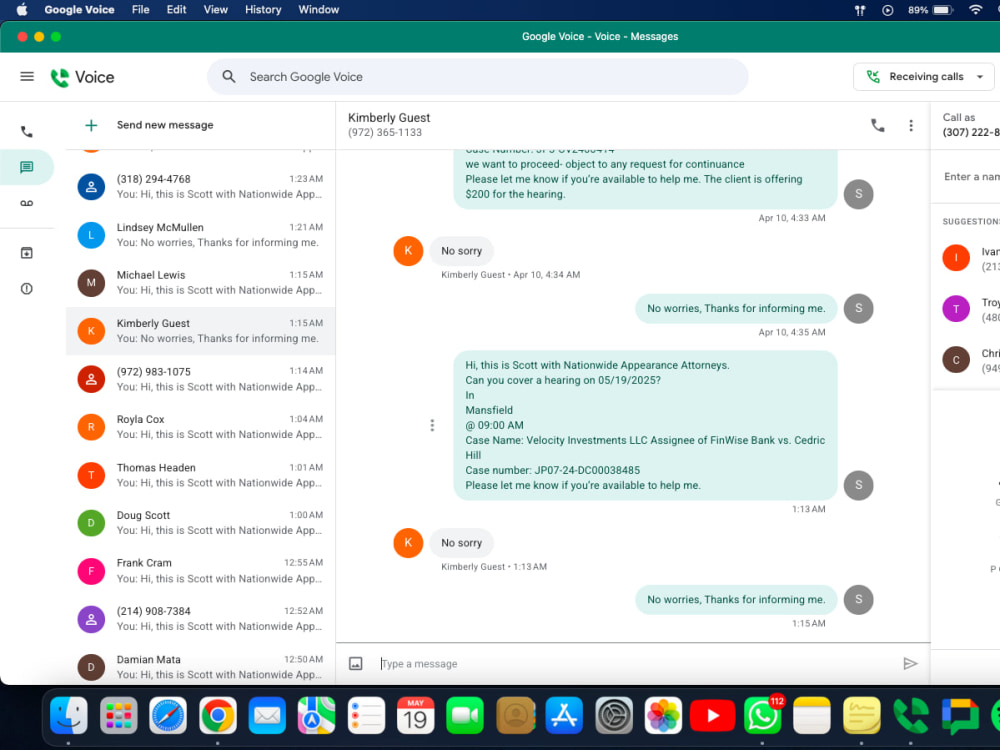Open Doug Scott conversation
Viewport: 1000px width, 750px height.
coord(200,523)
